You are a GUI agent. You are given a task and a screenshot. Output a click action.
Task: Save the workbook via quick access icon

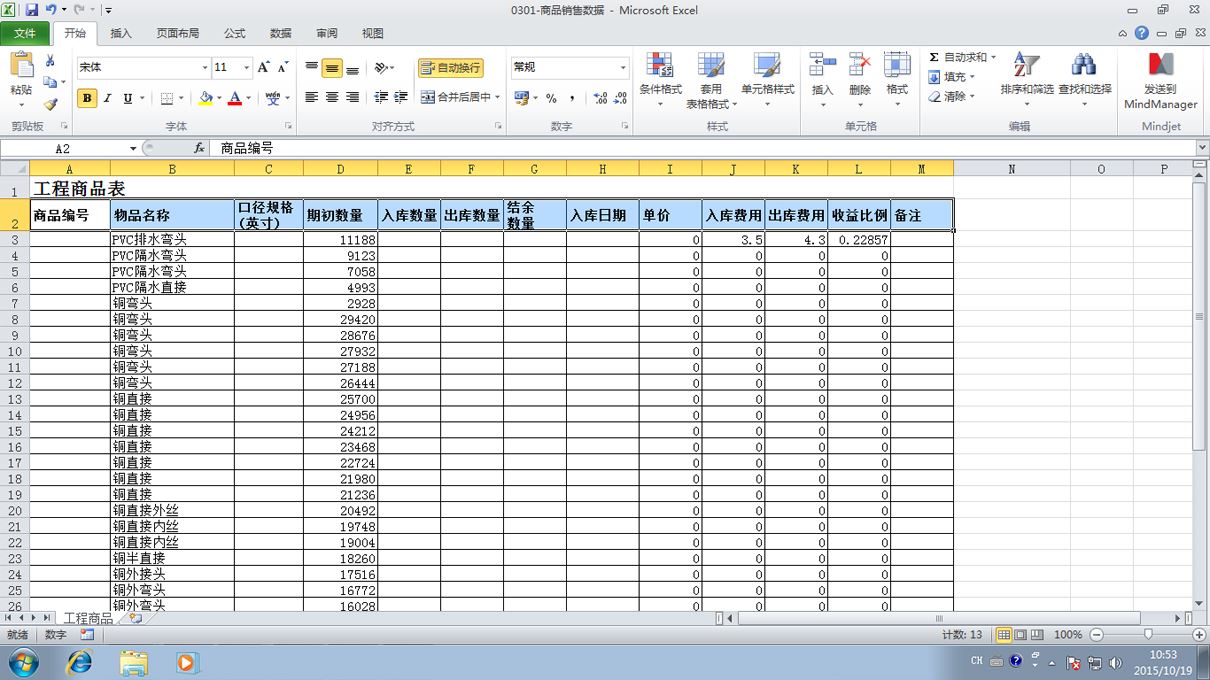tap(32, 9)
